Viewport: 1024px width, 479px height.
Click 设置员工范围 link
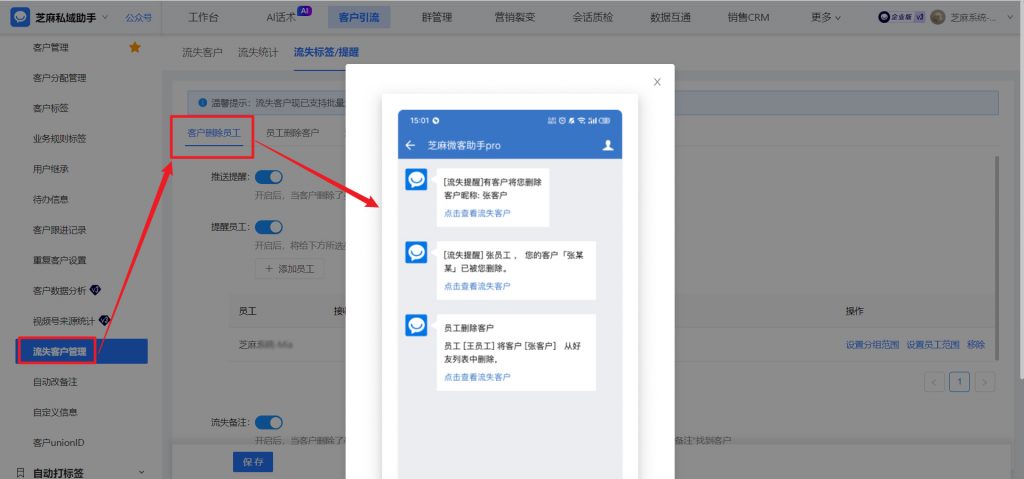(933, 345)
